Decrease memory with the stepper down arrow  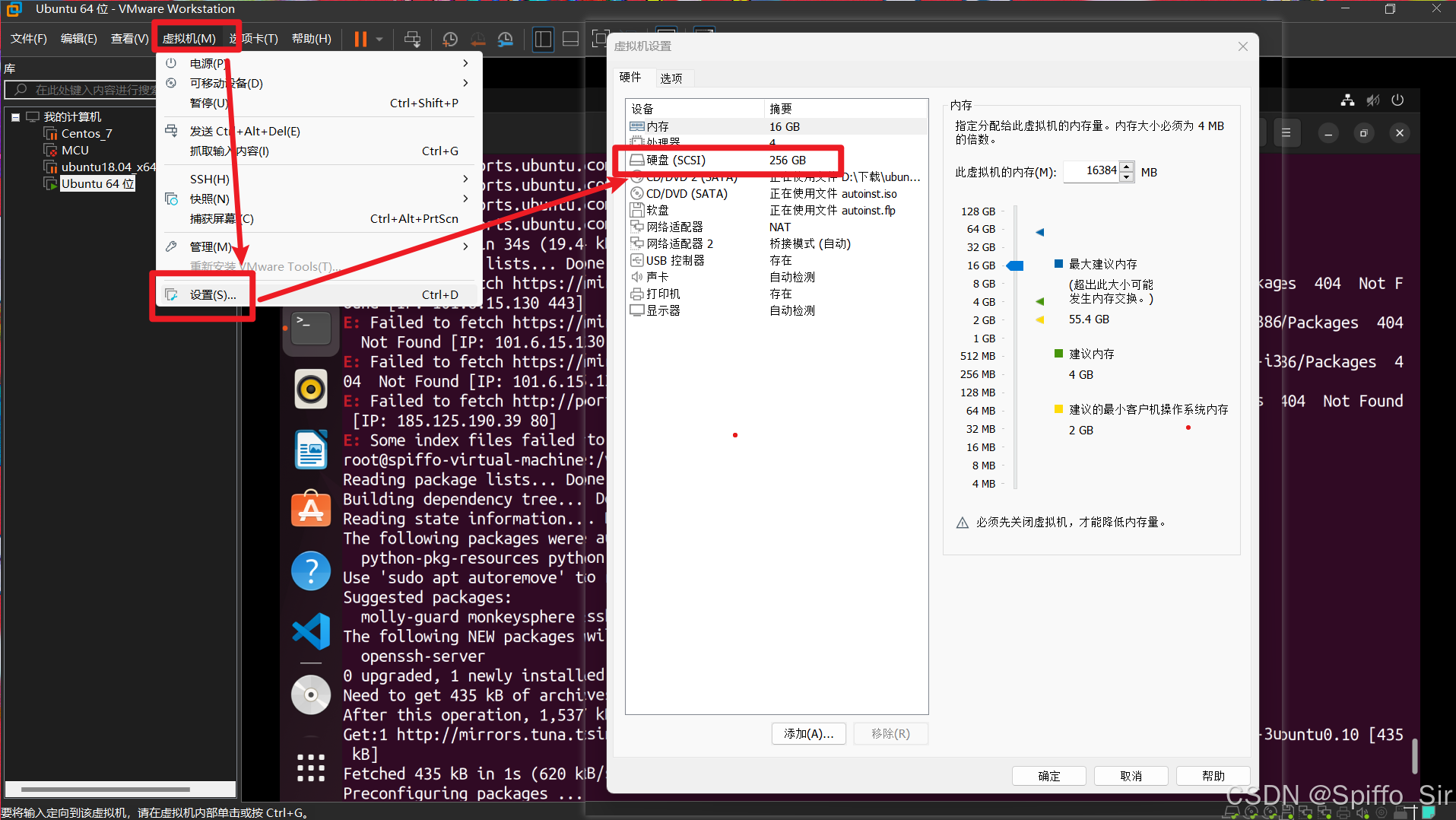point(1127,177)
